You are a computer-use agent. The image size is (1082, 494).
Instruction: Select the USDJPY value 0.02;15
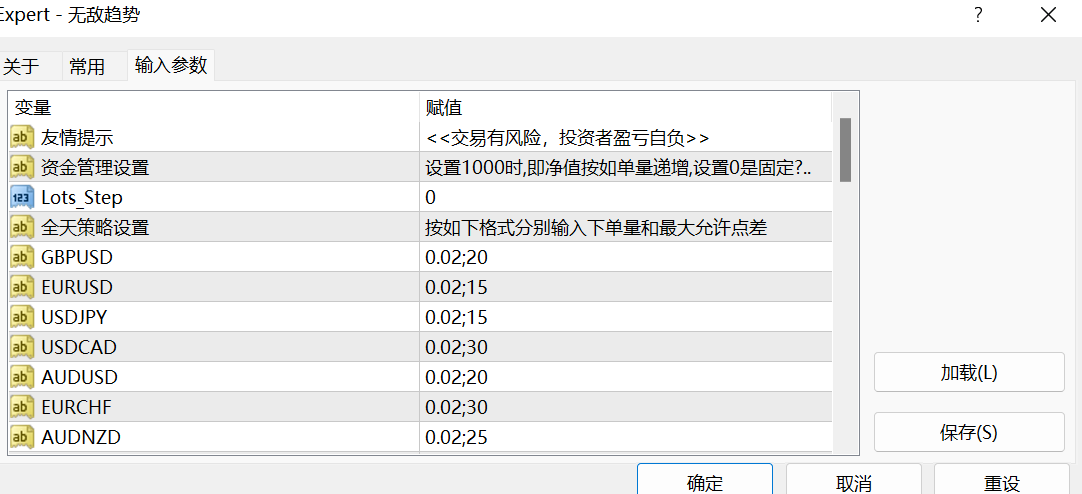(457, 317)
